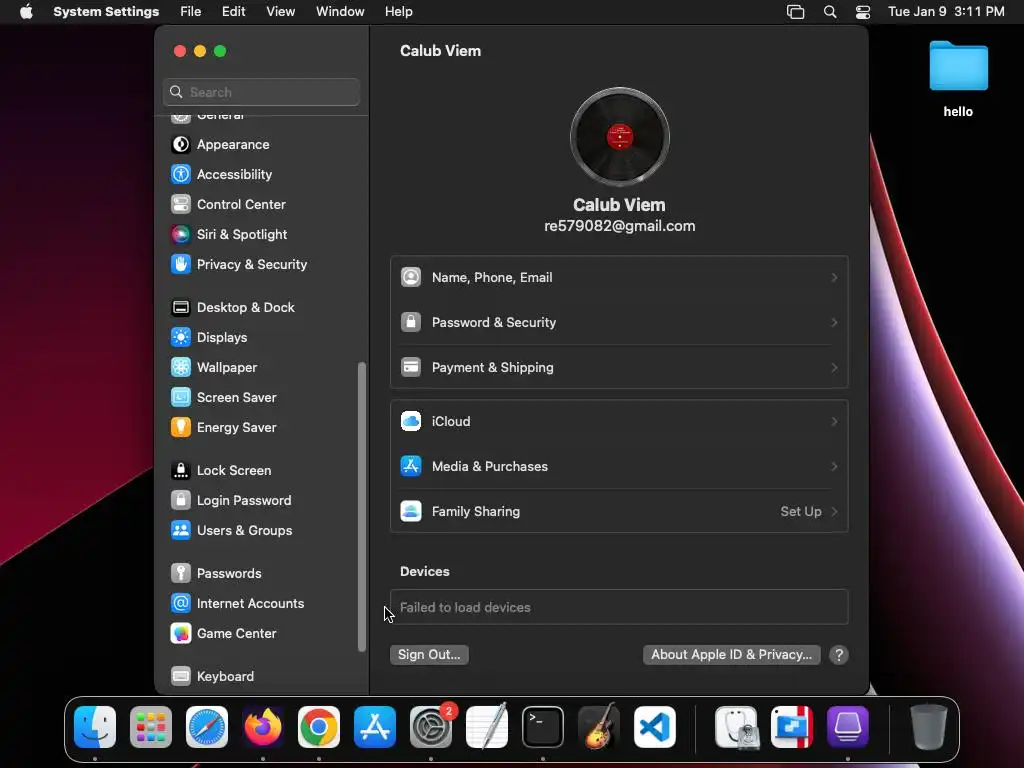The width and height of the screenshot is (1024, 768).
Task: Open Control Center in menu bar
Action: point(863,12)
